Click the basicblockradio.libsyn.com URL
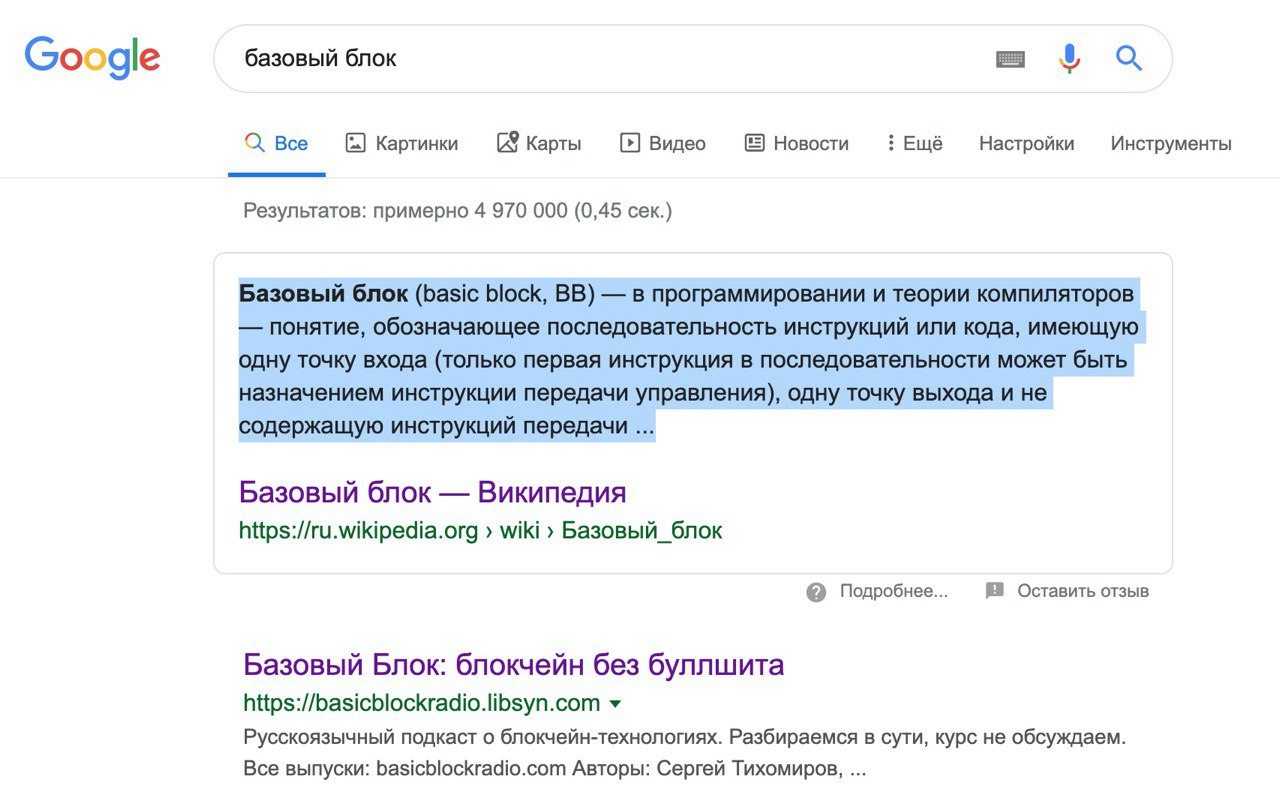This screenshot has width=1280, height=810. (x=422, y=703)
